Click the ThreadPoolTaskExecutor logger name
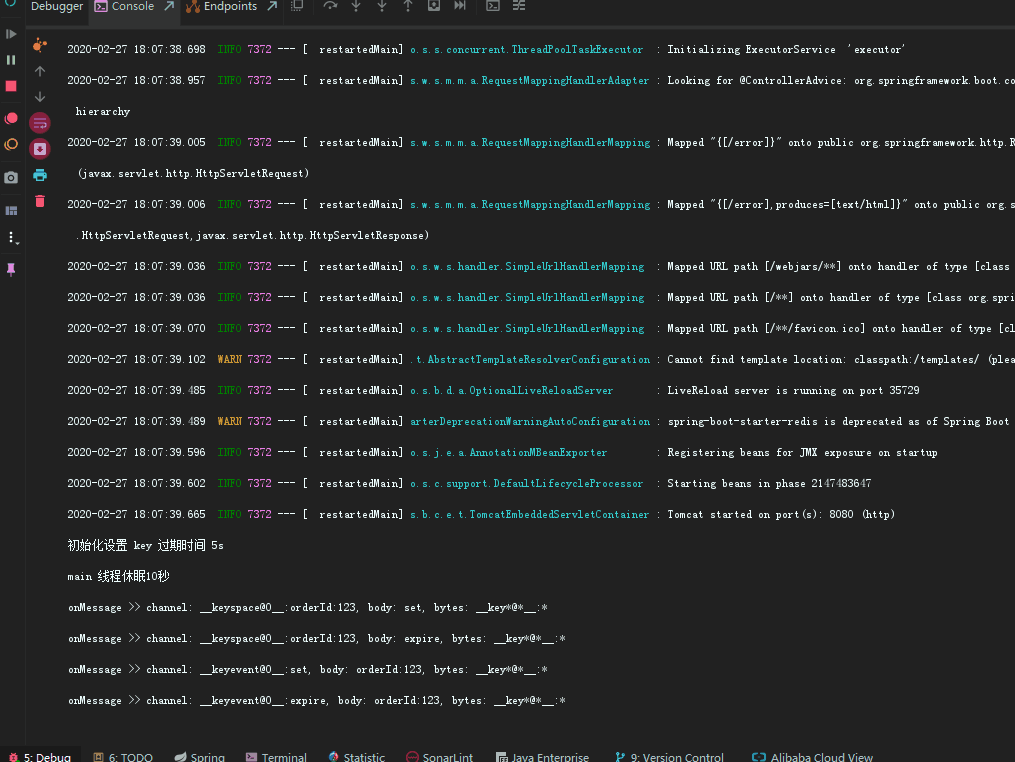 (x=526, y=49)
